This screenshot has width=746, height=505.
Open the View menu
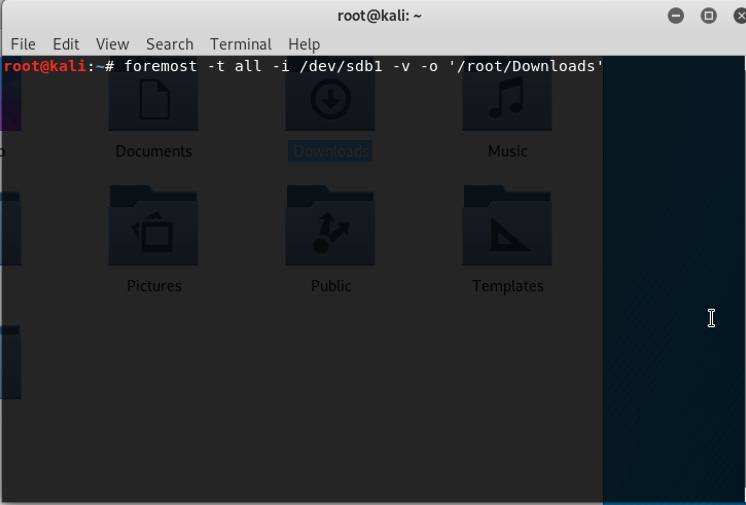pyautogui.click(x=112, y=44)
